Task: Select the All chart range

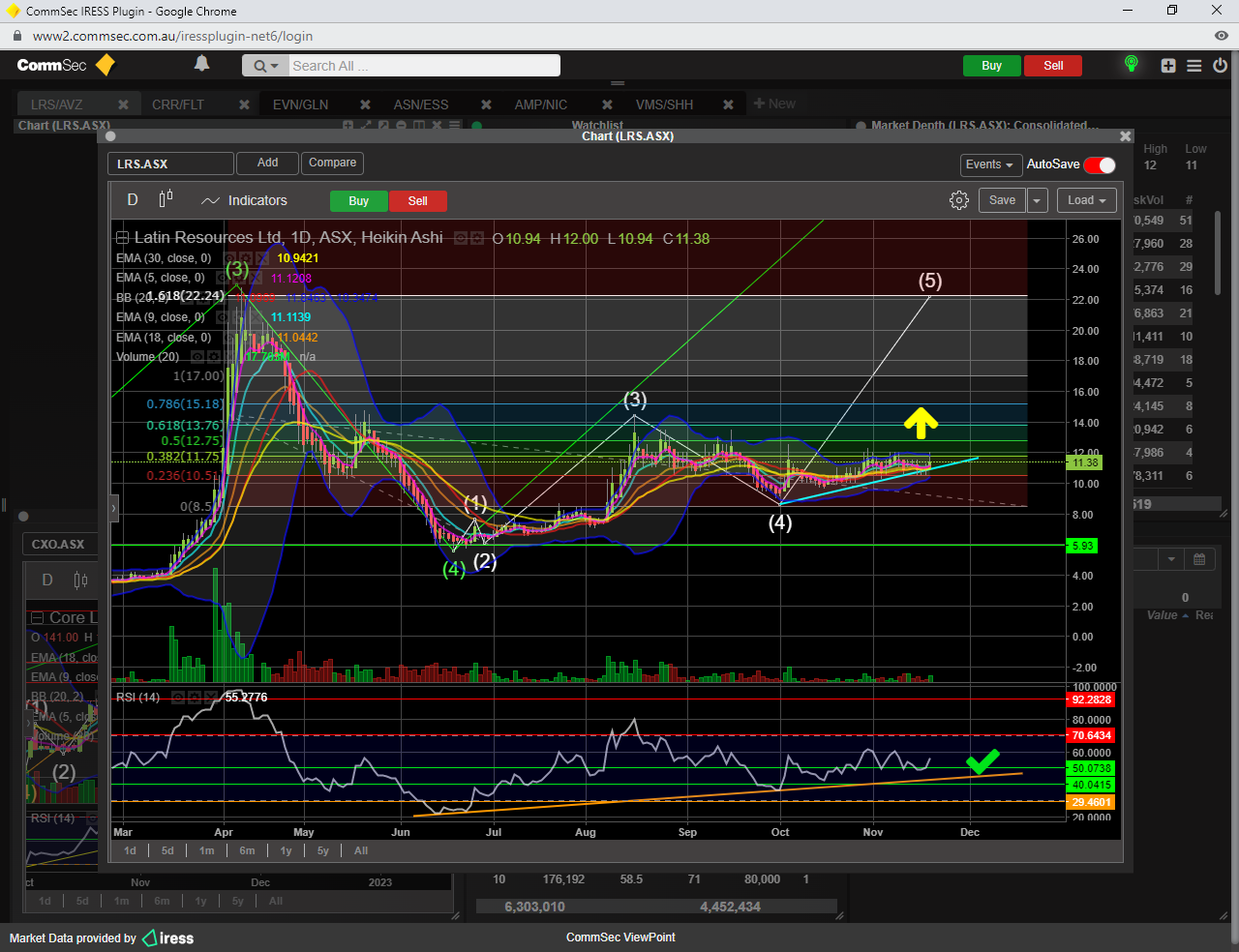Action: click(x=361, y=850)
